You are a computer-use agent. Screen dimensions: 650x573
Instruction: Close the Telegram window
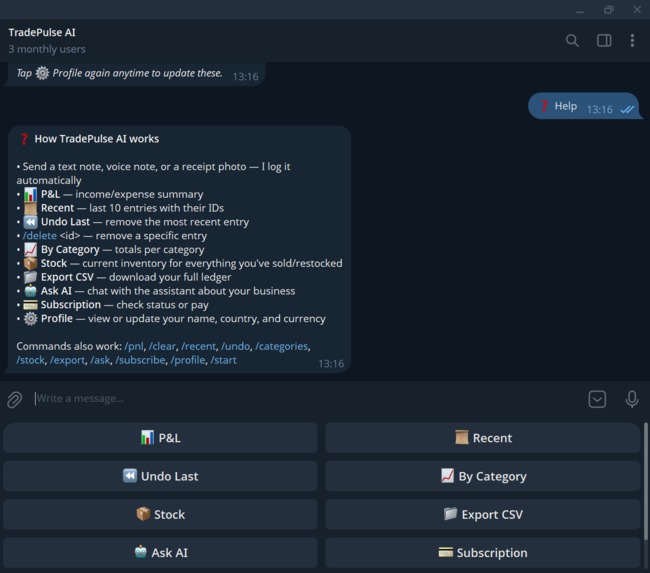637,10
